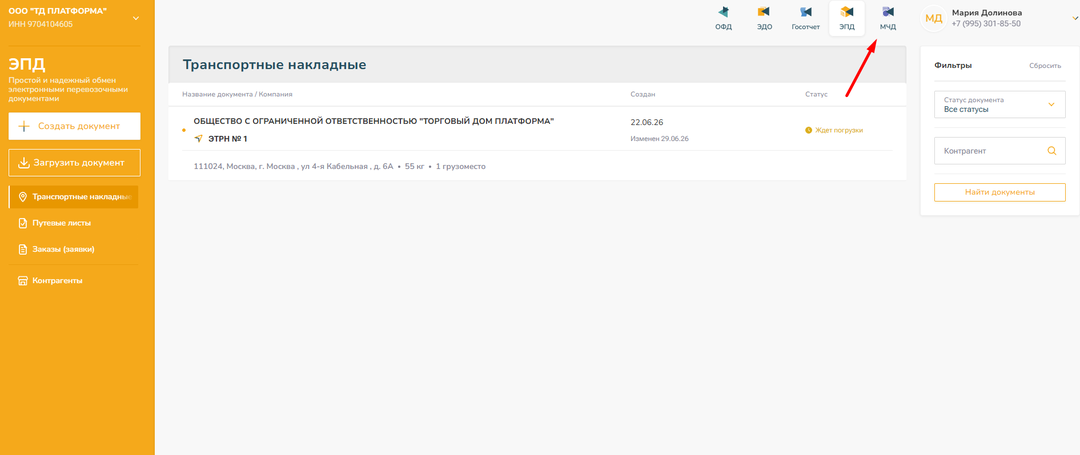Viewport: 1080px width, 455px height.
Task: Expand the ООО "ТД ПЛАТФОРМА" company selector
Action: coord(135,18)
